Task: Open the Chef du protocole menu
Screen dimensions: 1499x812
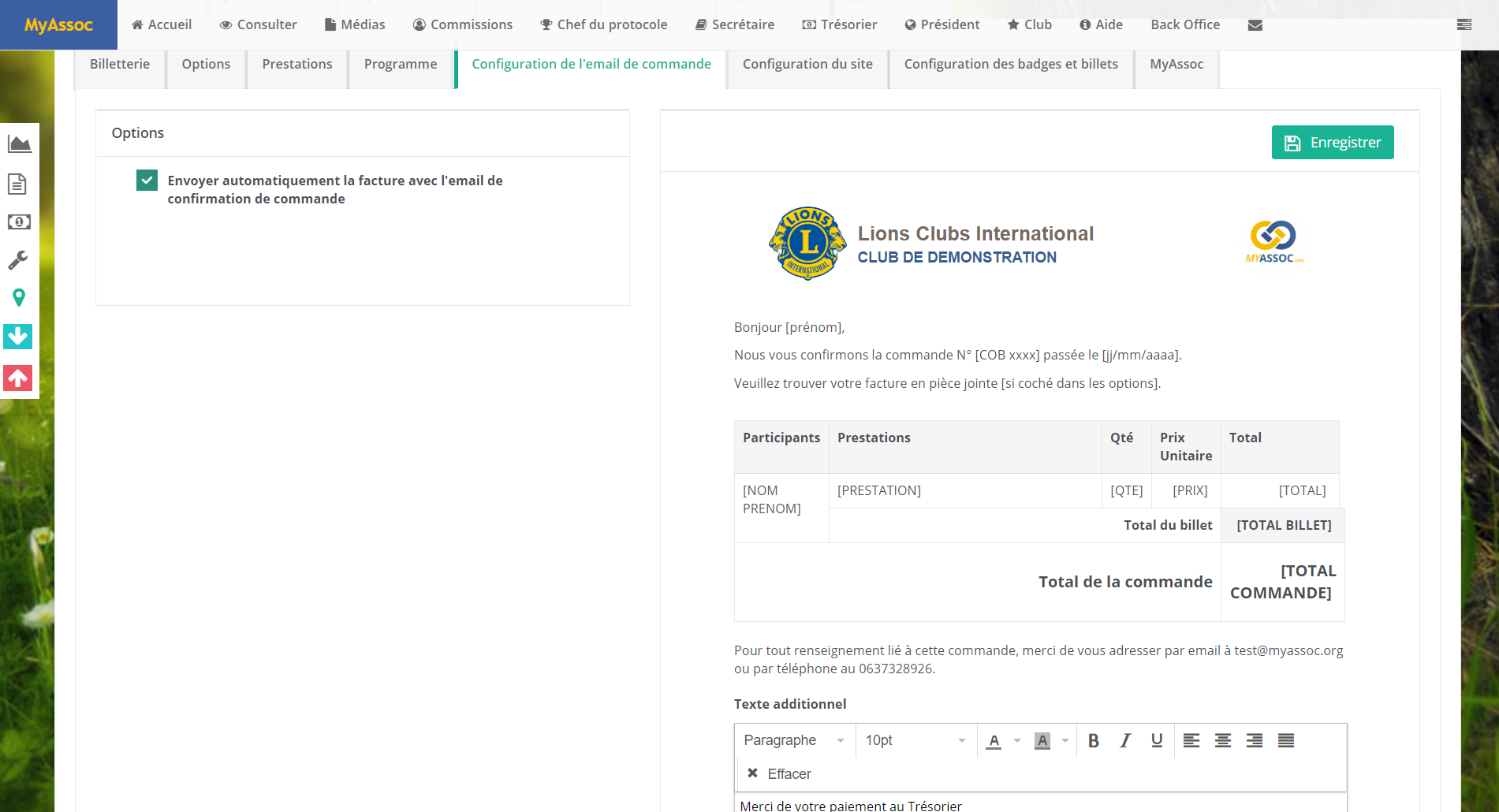Action: click(x=604, y=24)
